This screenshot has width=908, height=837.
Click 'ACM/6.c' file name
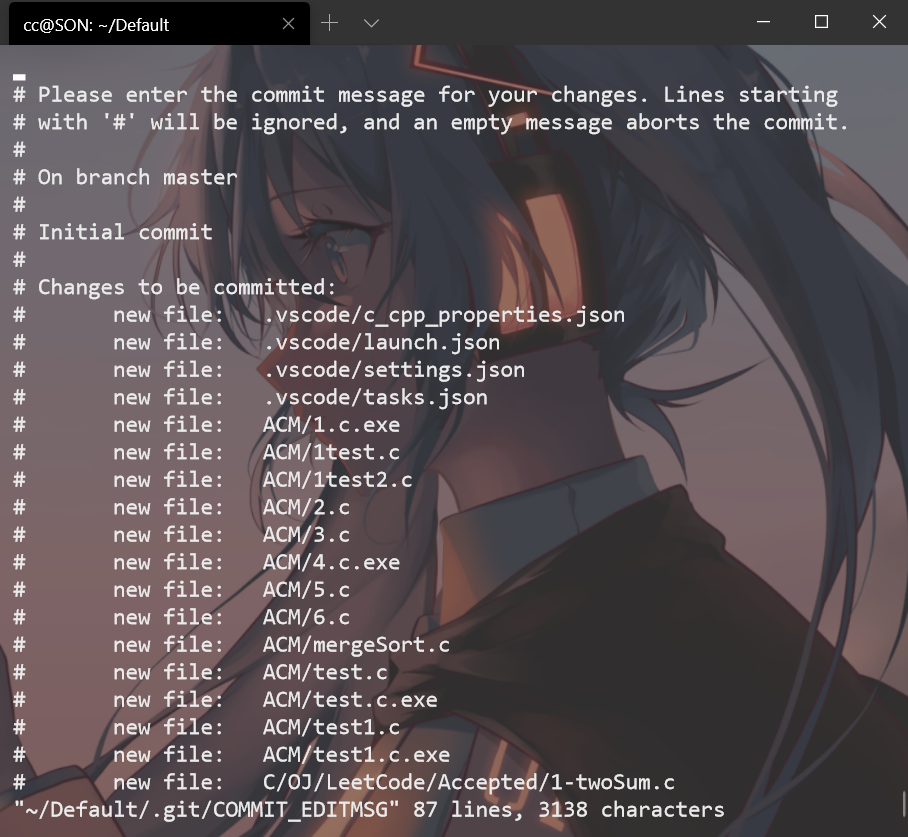pos(306,617)
